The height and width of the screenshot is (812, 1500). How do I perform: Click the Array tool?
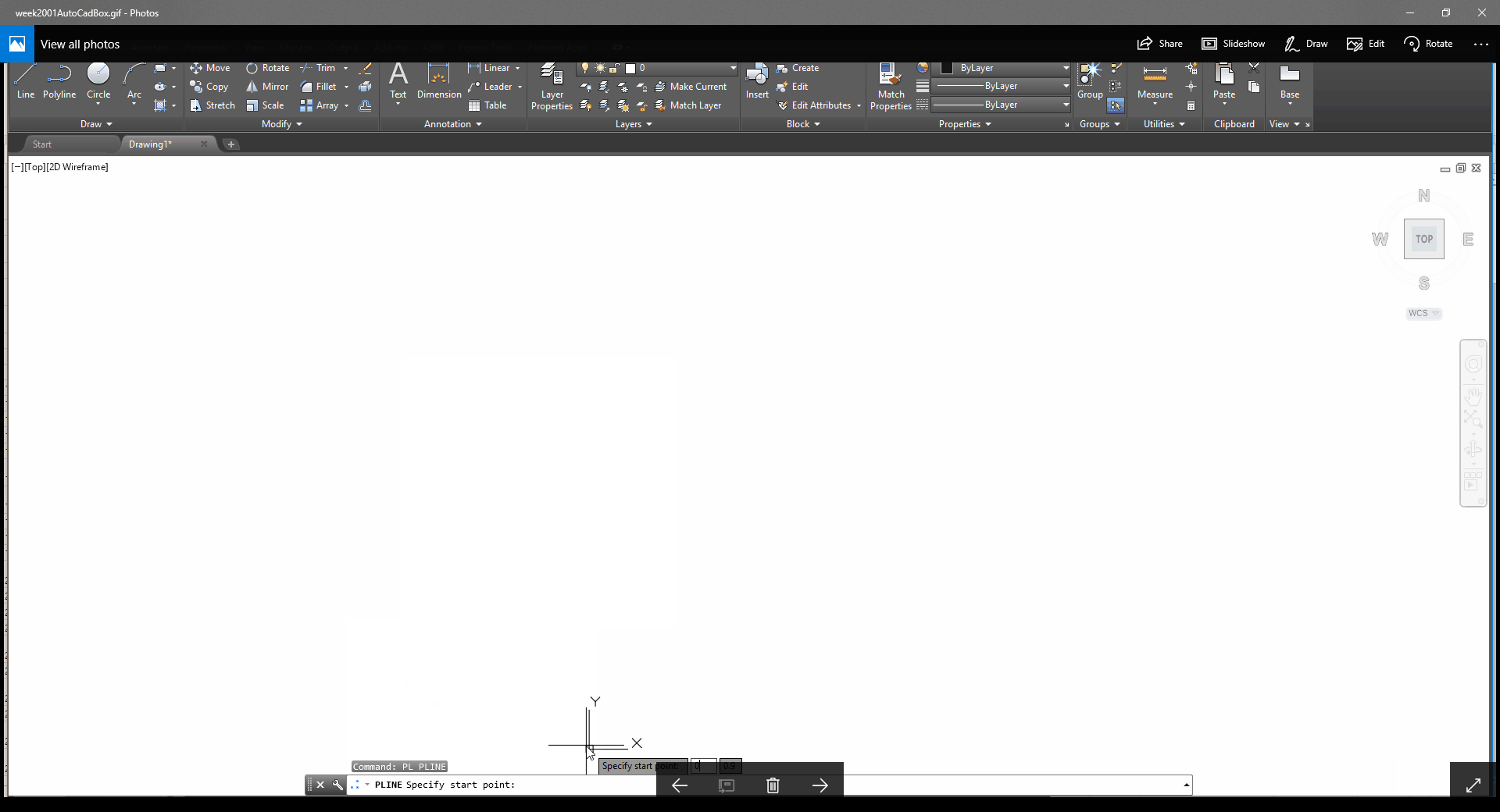click(x=319, y=105)
